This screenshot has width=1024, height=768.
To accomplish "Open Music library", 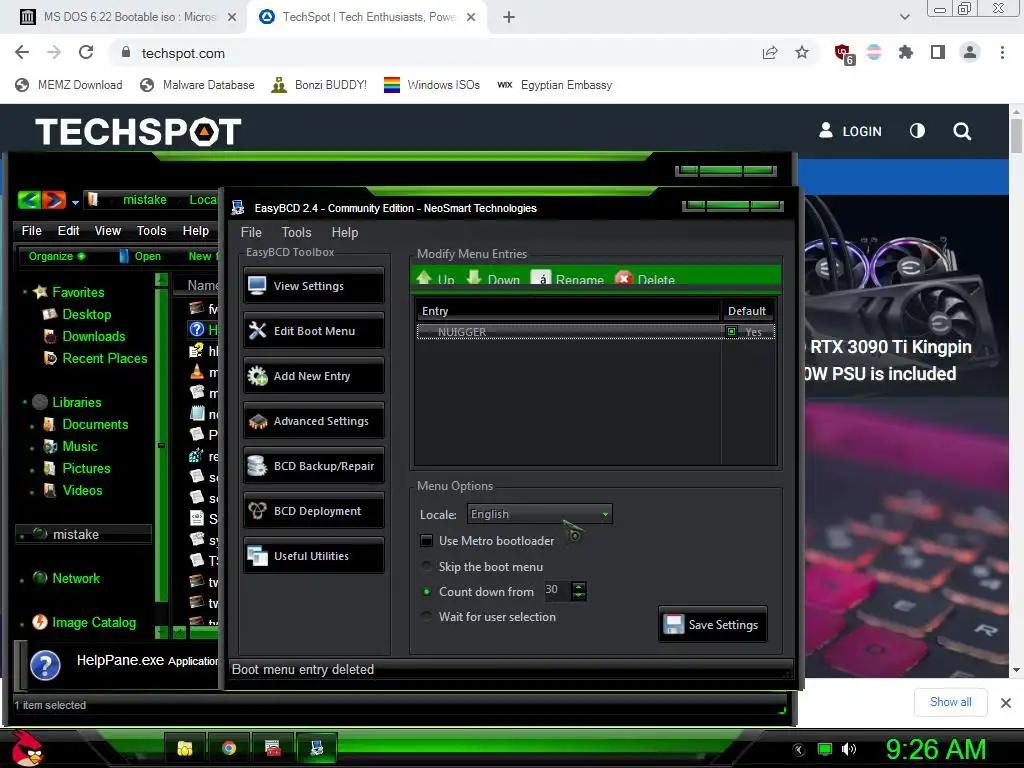I will tap(79, 447).
